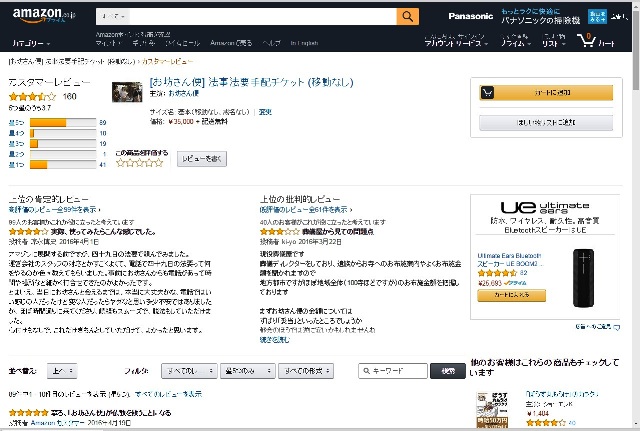Open the カテゴリー menu in header
Viewport: 640px width, 431px height.
31,43
